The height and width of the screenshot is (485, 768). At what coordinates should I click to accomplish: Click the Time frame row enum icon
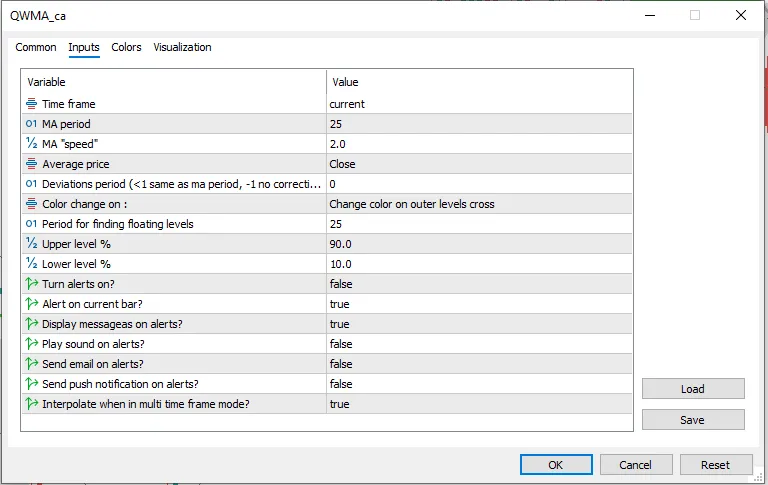pyautogui.click(x=31, y=103)
